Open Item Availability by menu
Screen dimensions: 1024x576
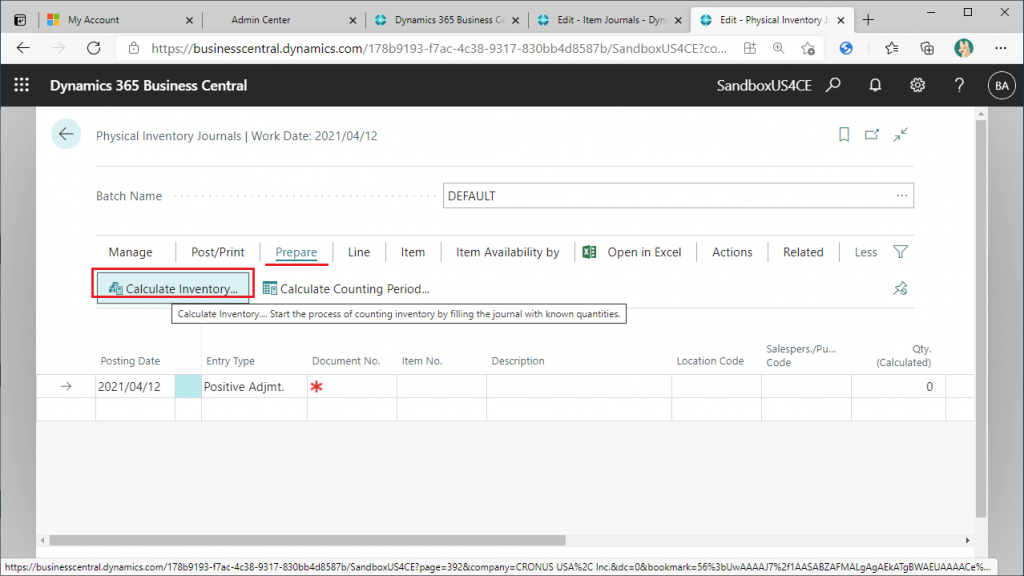tap(507, 252)
